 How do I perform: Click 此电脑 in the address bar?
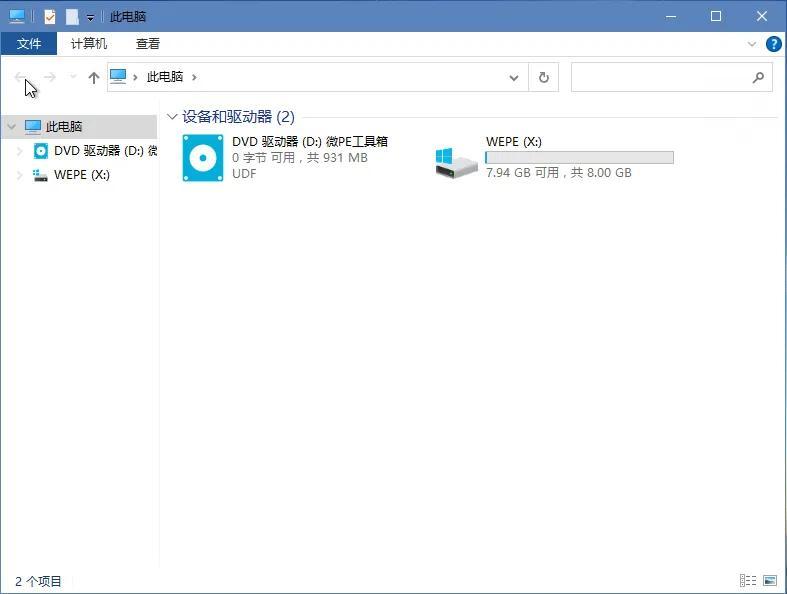tap(165, 77)
